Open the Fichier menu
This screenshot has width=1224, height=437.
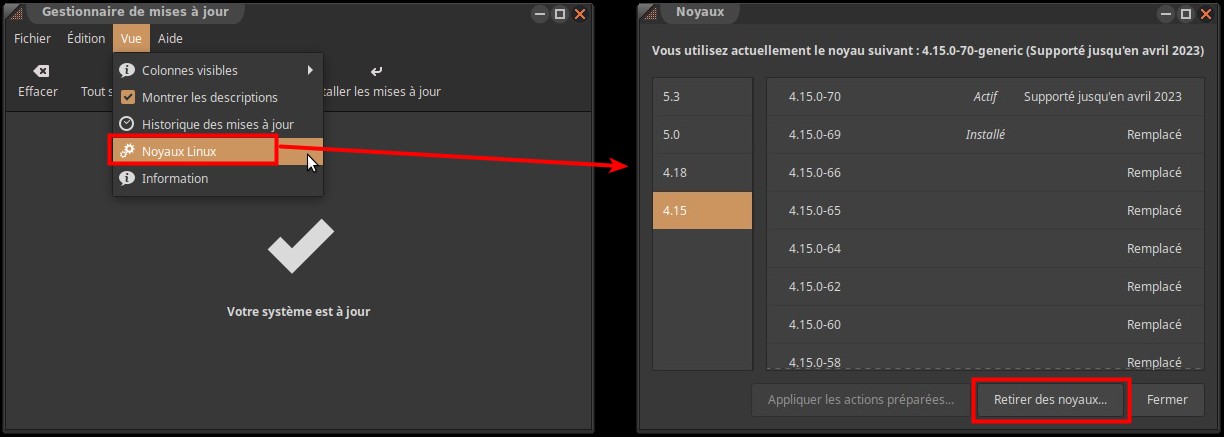(32, 38)
